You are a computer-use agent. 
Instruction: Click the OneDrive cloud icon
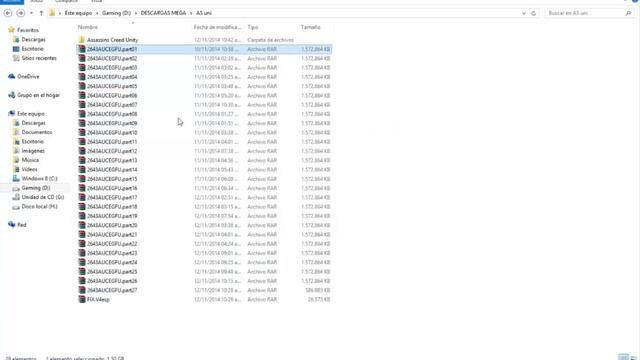[11, 76]
